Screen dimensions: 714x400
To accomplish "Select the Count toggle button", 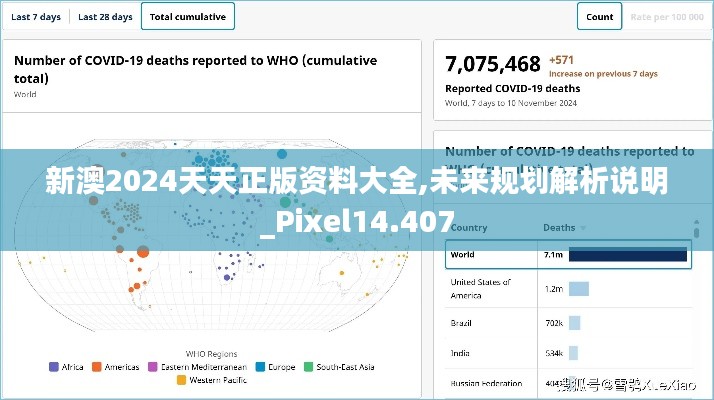I will (599, 17).
